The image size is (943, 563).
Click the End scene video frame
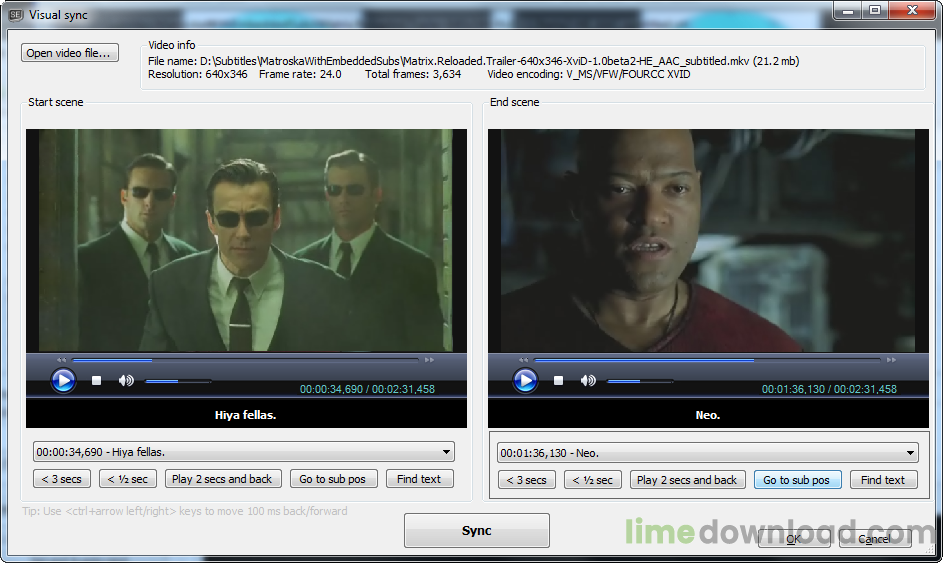click(708, 241)
